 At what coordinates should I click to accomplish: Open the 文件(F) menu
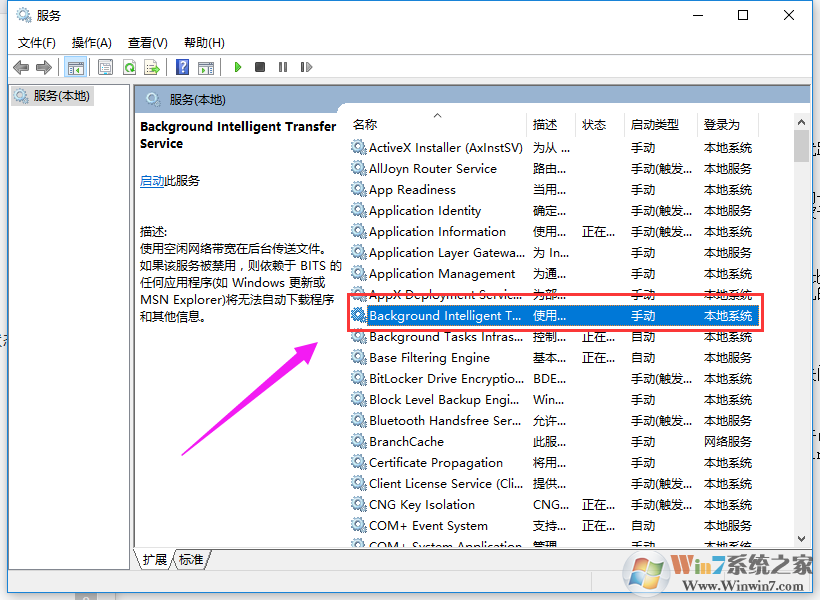click(37, 43)
